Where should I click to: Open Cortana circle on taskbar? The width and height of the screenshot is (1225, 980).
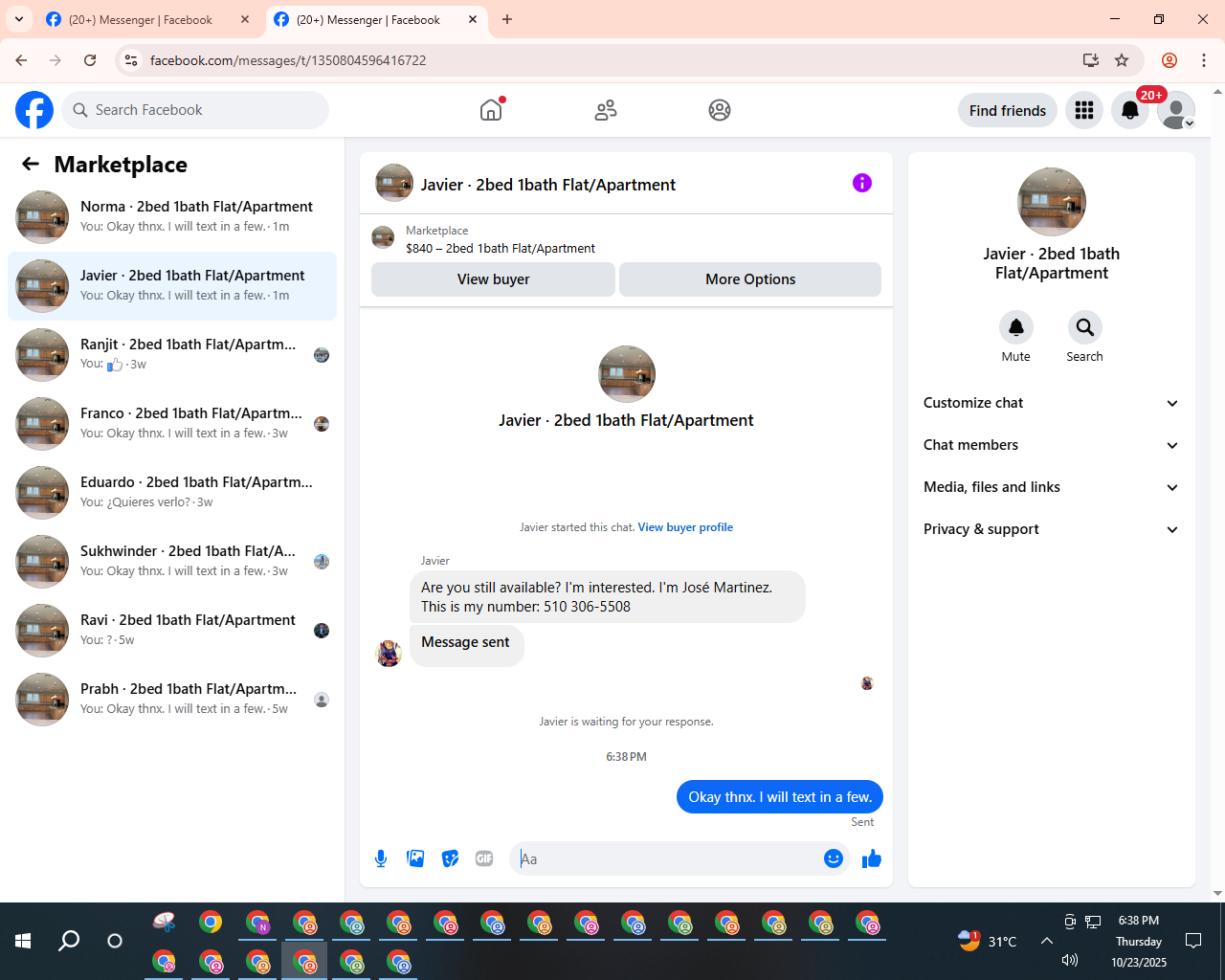115,941
